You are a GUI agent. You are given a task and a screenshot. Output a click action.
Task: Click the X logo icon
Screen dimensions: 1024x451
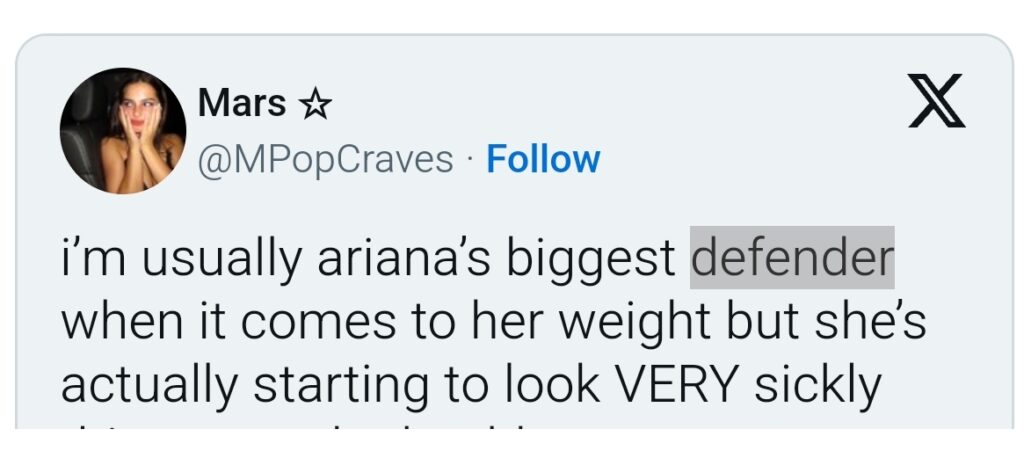pyautogui.click(x=936, y=101)
